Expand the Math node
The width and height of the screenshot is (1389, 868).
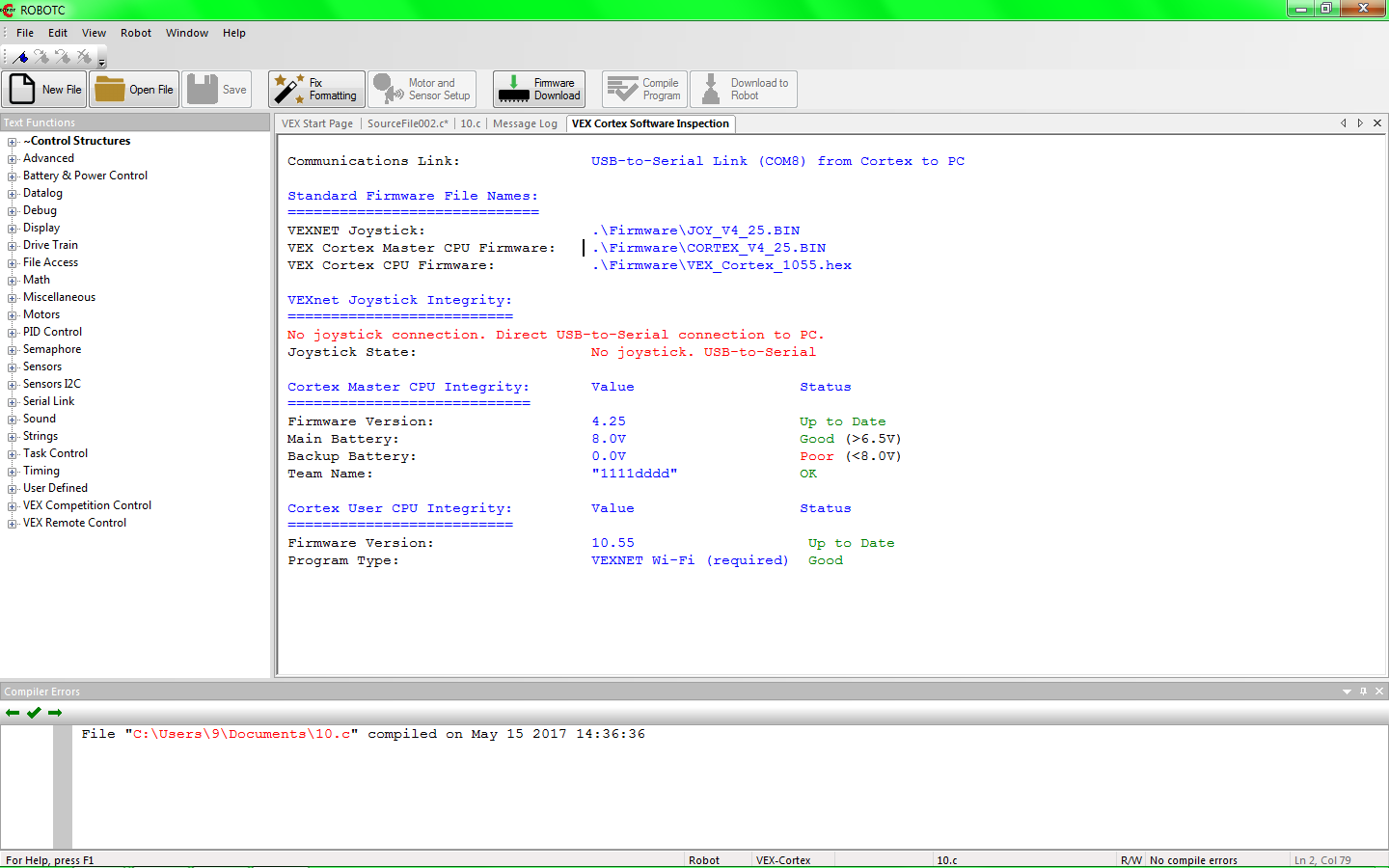(x=13, y=281)
